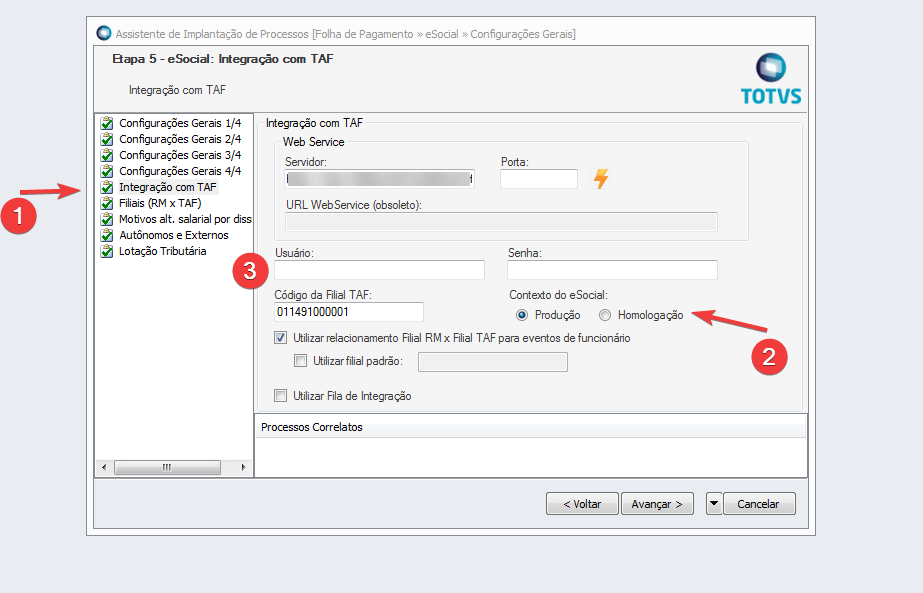
Task: Select Integração com TAF step in list
Action: [x=168, y=187]
